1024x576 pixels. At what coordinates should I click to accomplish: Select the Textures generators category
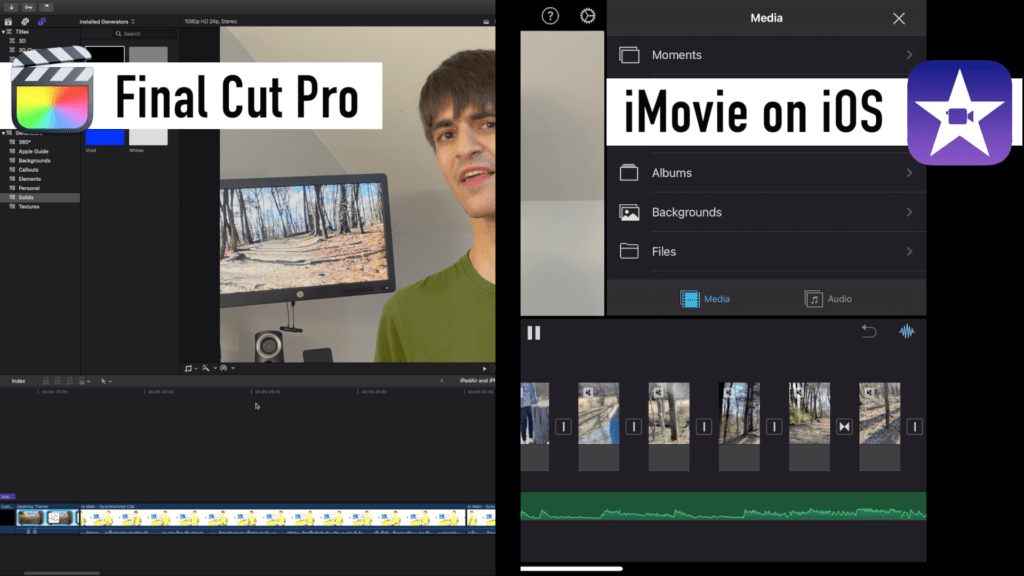pyautogui.click(x=29, y=206)
